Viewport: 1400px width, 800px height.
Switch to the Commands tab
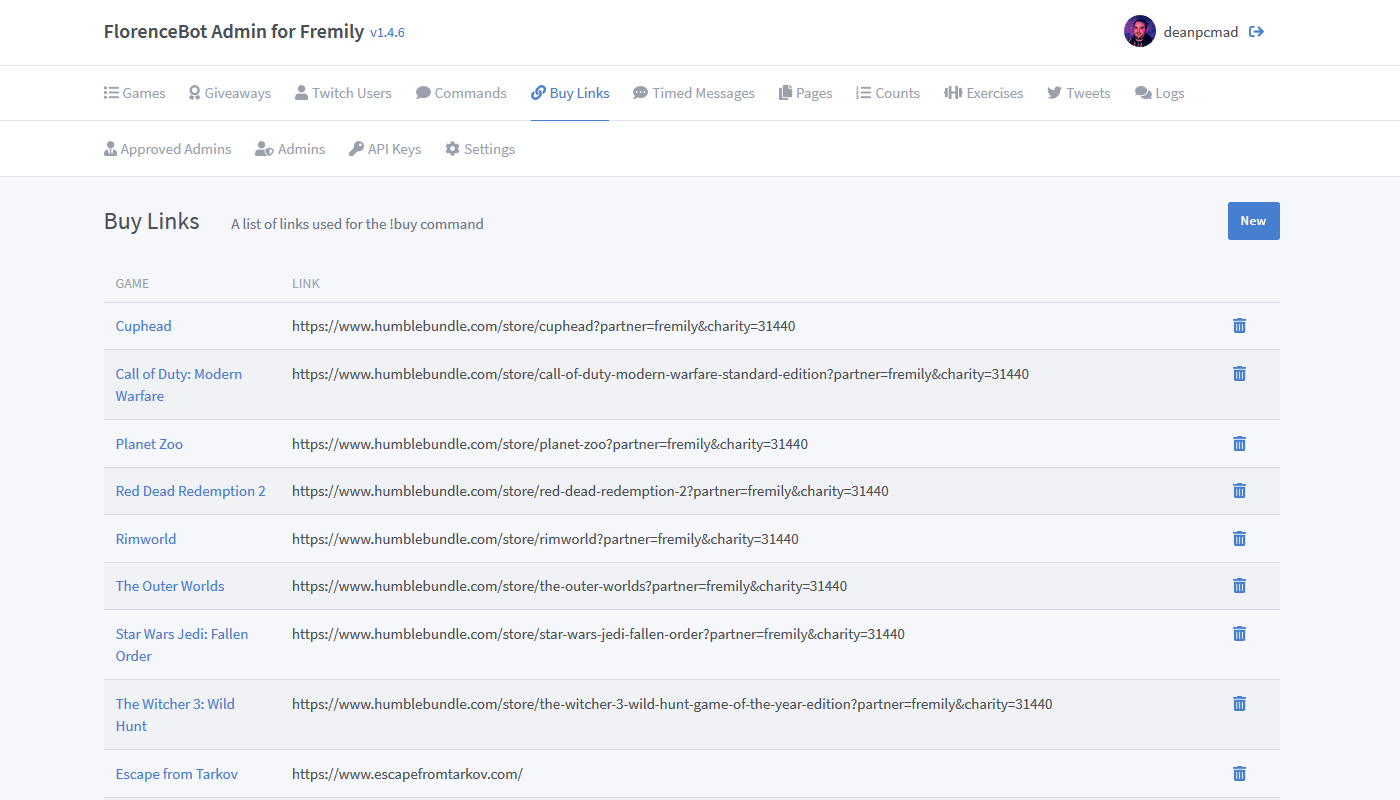(461, 93)
